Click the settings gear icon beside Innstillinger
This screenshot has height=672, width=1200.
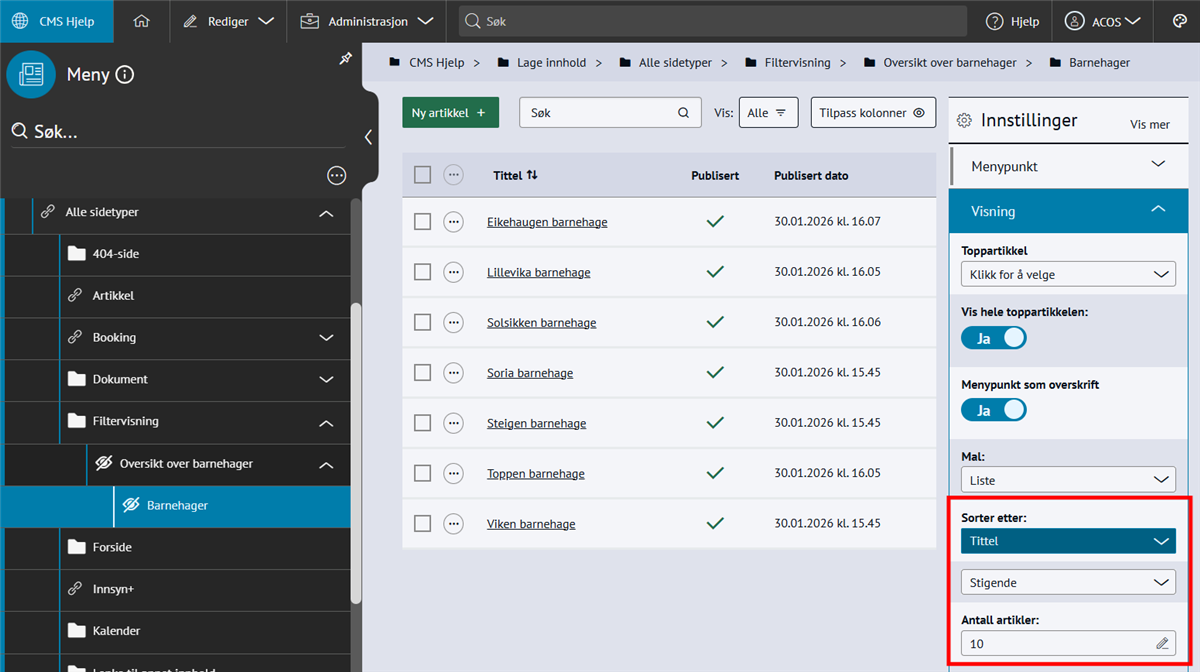coord(964,121)
